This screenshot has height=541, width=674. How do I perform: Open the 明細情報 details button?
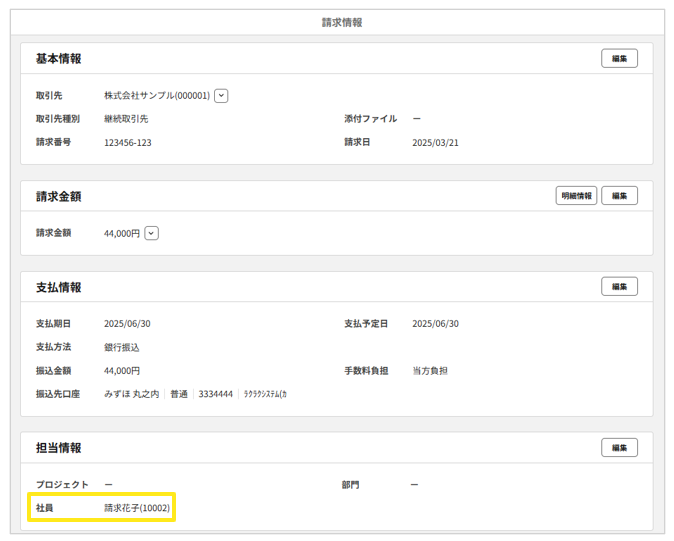pos(576,196)
